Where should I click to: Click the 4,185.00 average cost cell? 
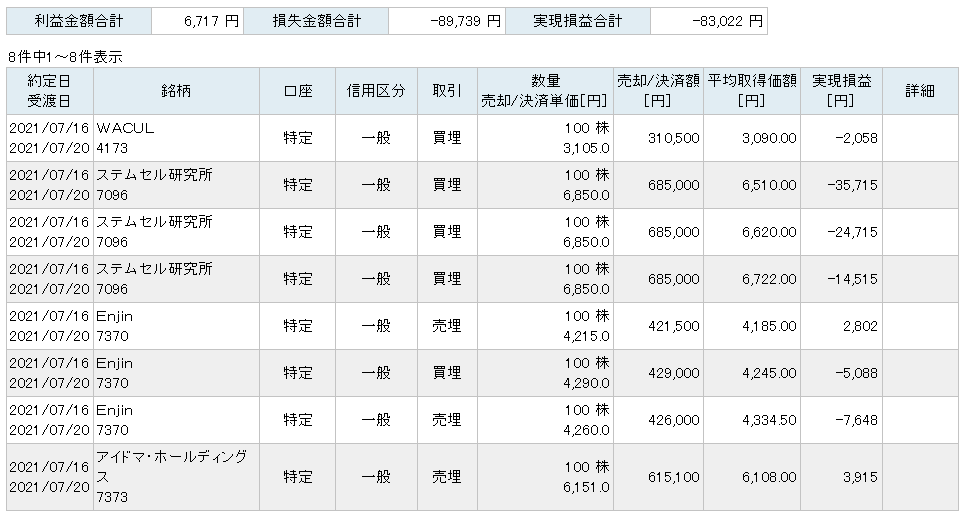tap(769, 326)
